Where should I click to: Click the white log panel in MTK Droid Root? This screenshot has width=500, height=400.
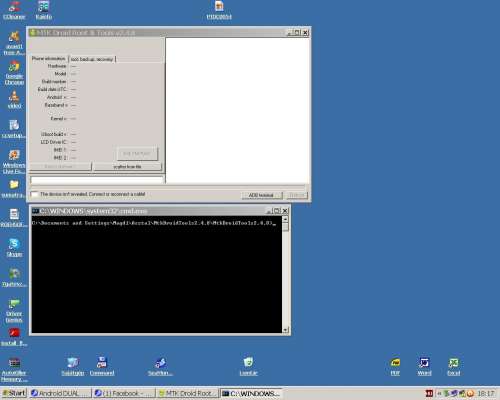tap(238, 110)
